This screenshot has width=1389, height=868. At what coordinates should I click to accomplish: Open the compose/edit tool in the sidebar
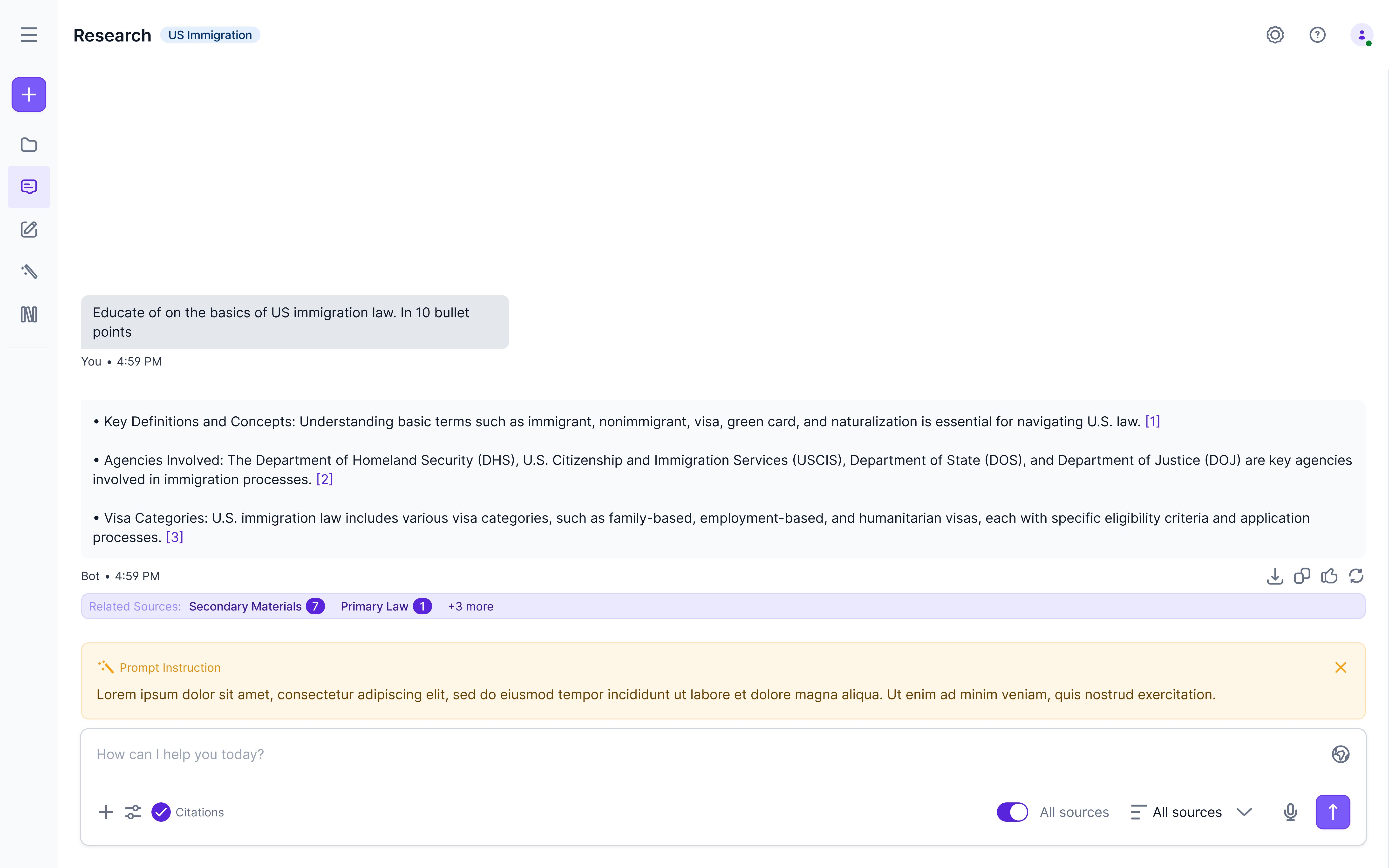tap(28, 229)
